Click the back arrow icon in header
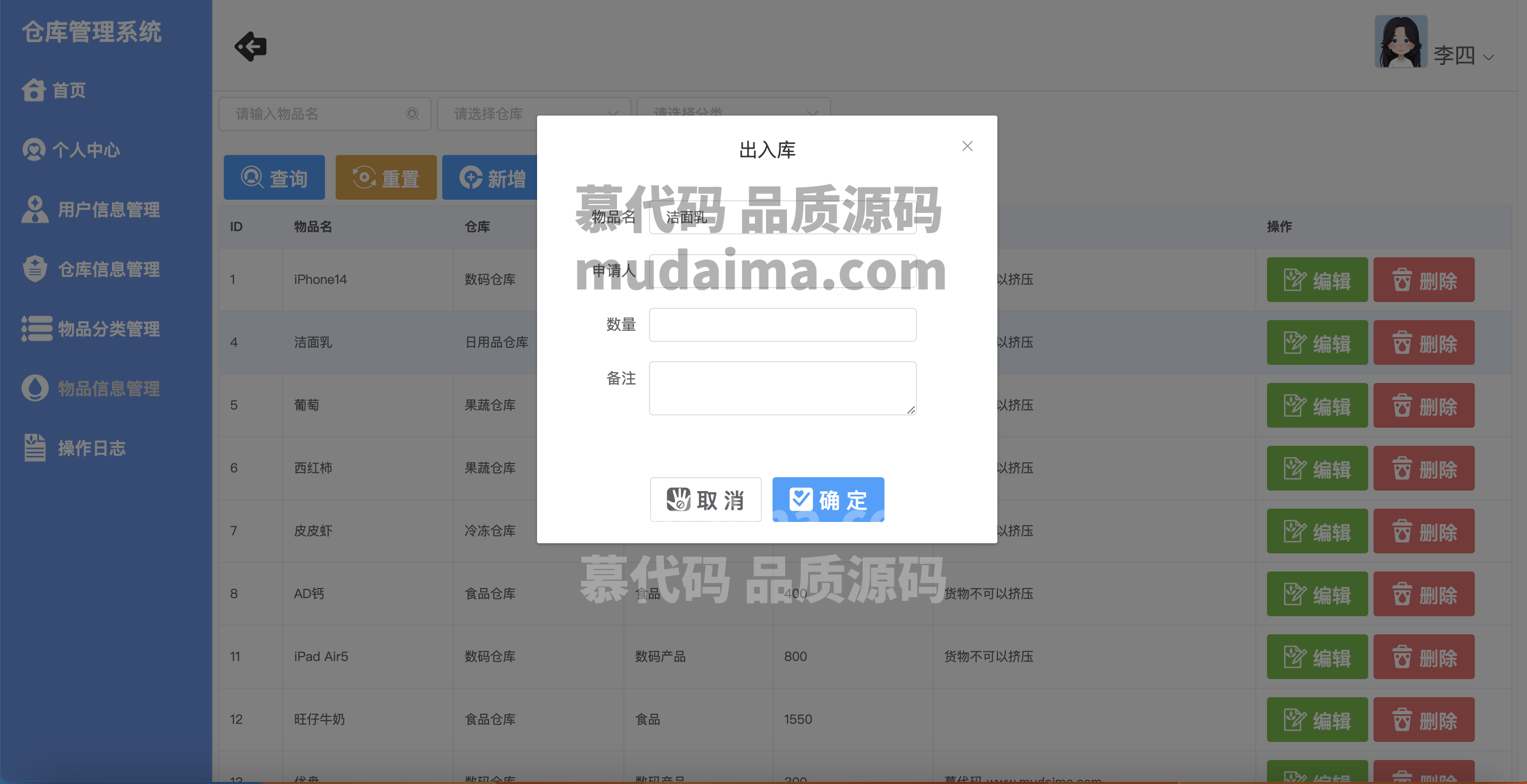 pos(251,46)
